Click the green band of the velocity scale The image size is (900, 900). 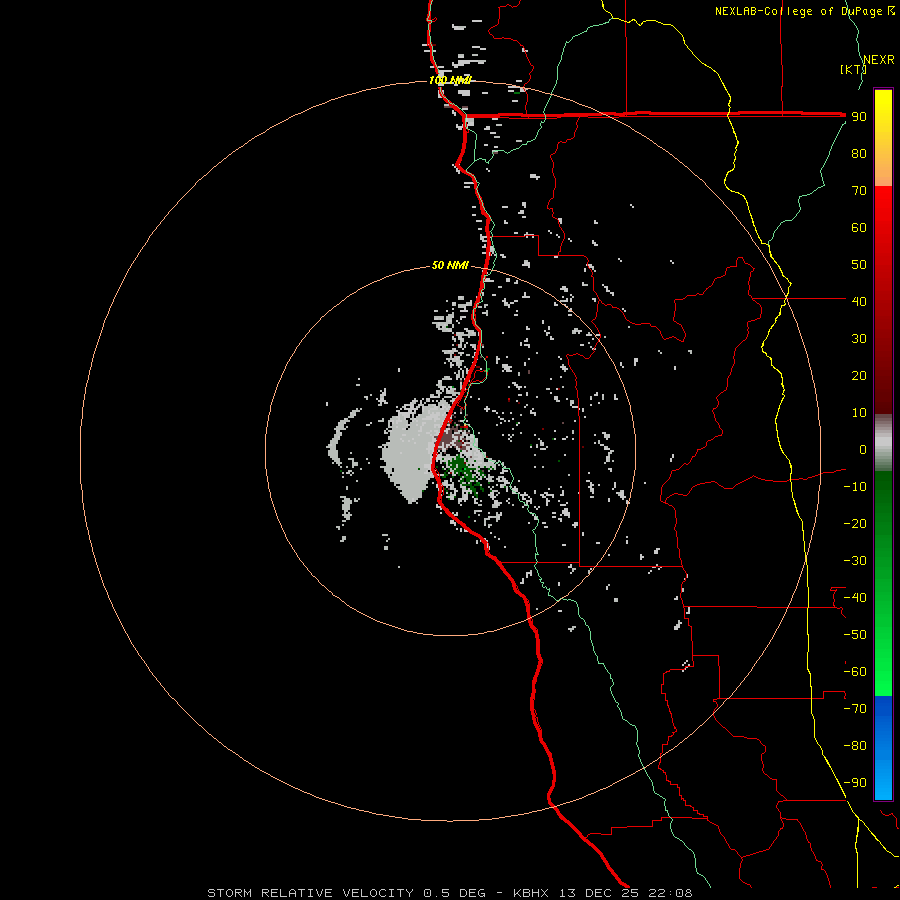[x=883, y=584]
